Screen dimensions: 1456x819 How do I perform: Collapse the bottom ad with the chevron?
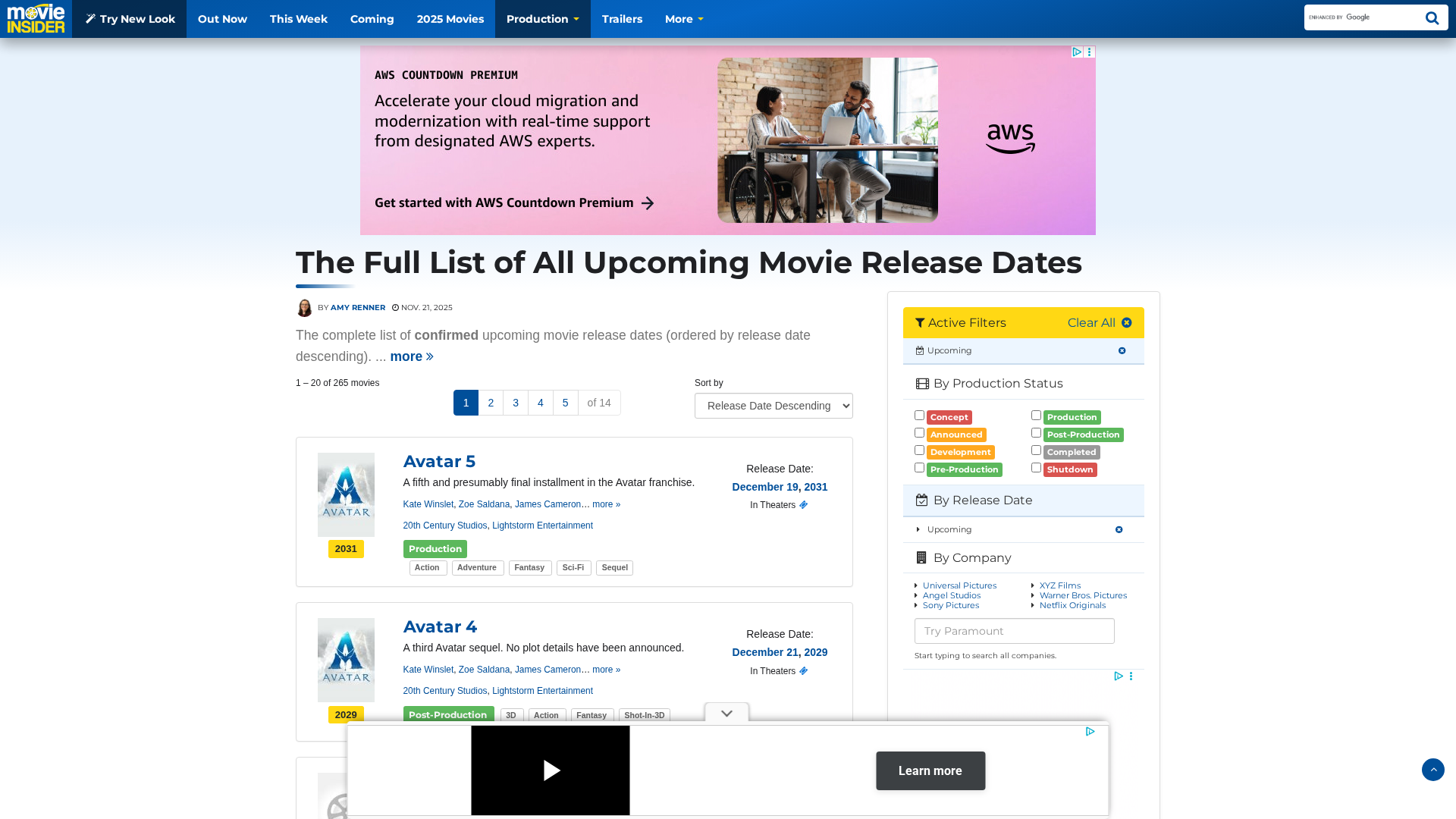pos(726,714)
